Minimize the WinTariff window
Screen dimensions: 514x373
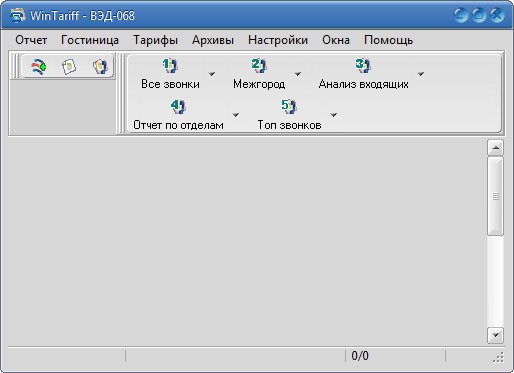pyautogui.click(x=461, y=15)
